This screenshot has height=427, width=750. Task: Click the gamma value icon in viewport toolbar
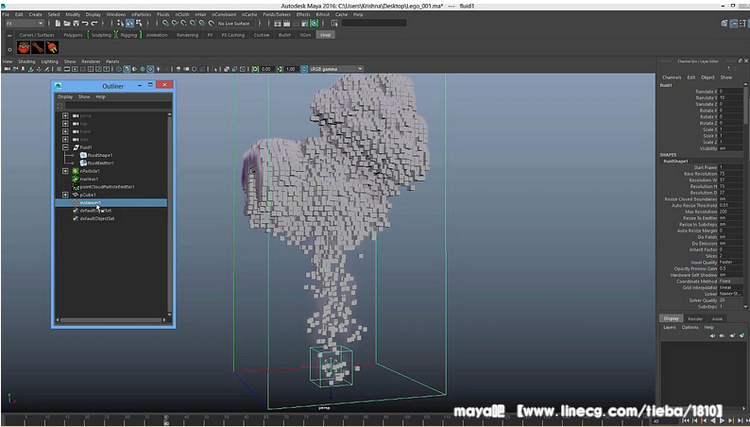pos(280,69)
